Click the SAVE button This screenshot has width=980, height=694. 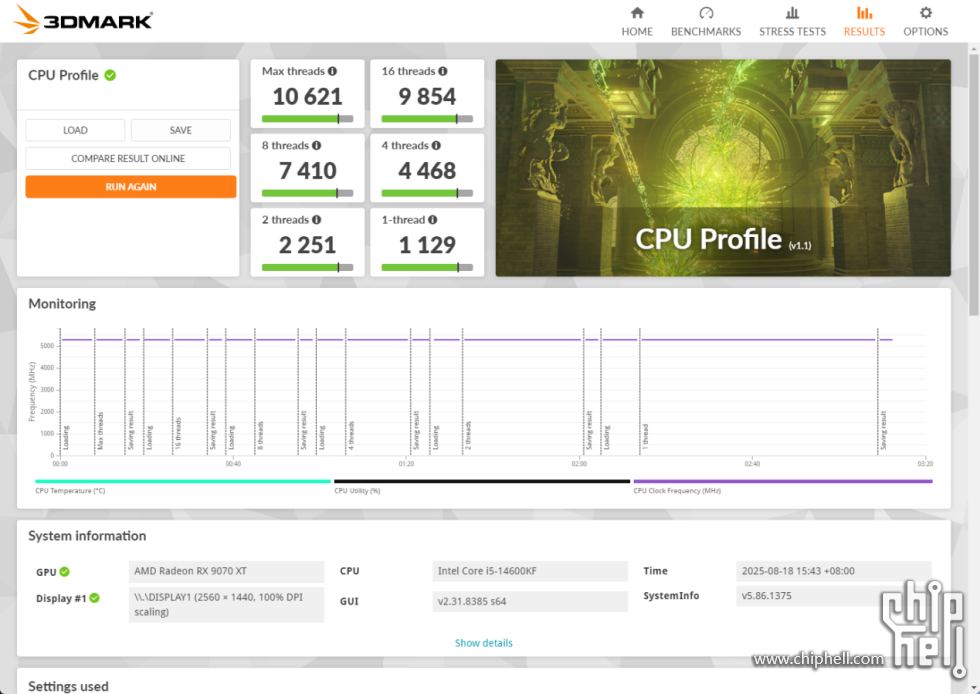point(181,130)
